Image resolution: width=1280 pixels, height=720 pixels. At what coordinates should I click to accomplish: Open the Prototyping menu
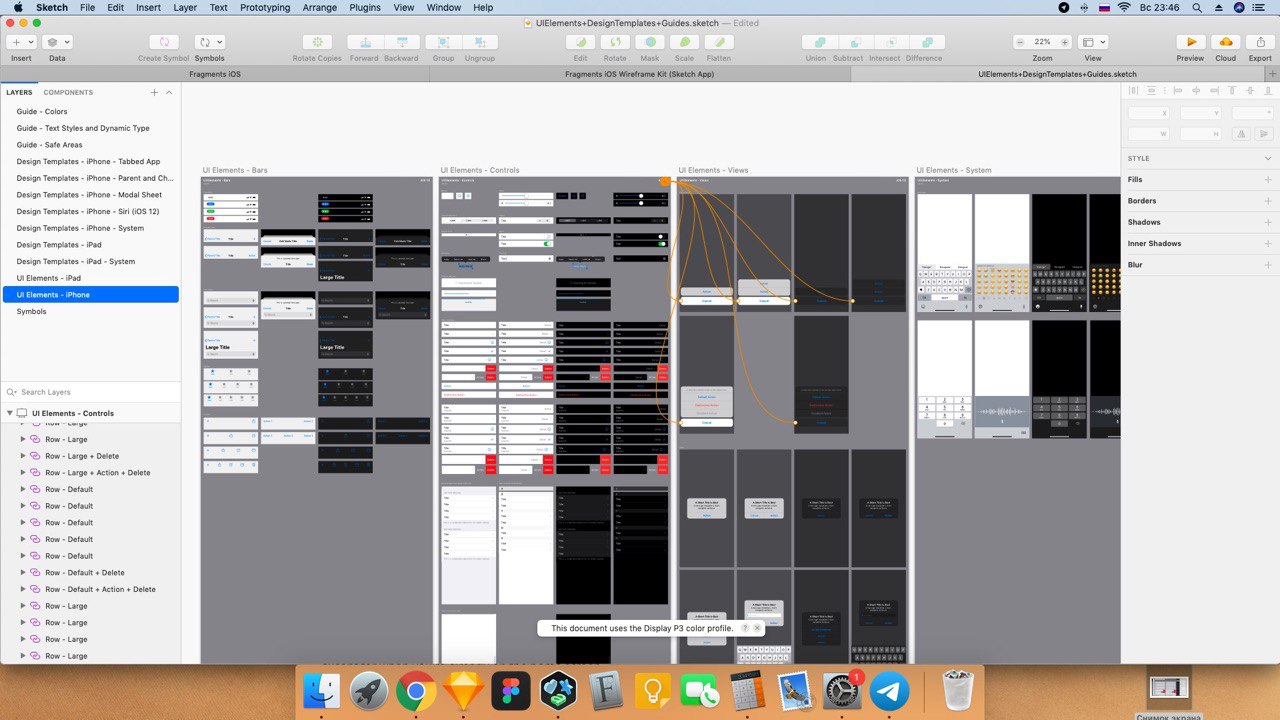pyautogui.click(x=265, y=7)
